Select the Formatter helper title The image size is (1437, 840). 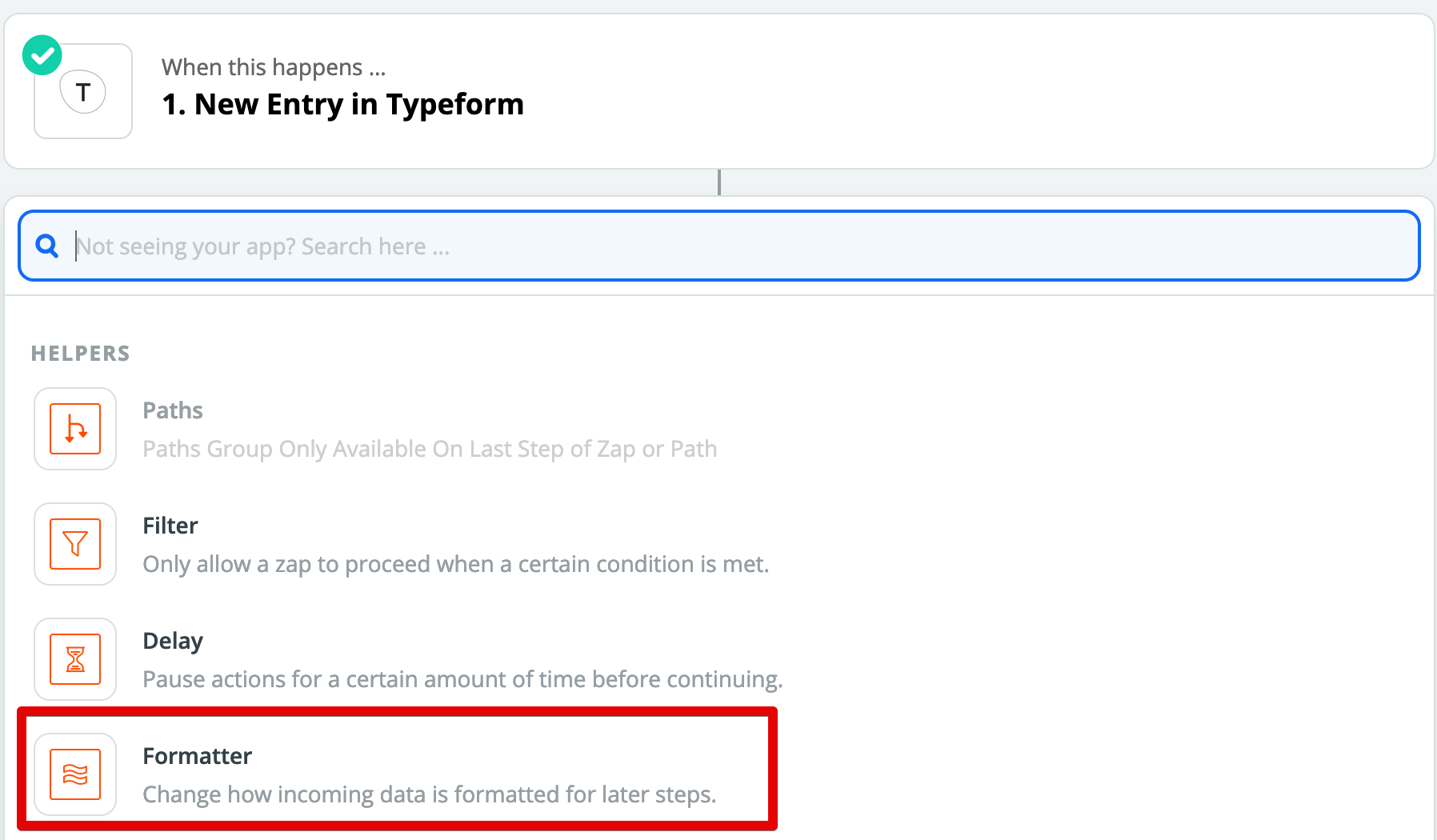coord(197,756)
